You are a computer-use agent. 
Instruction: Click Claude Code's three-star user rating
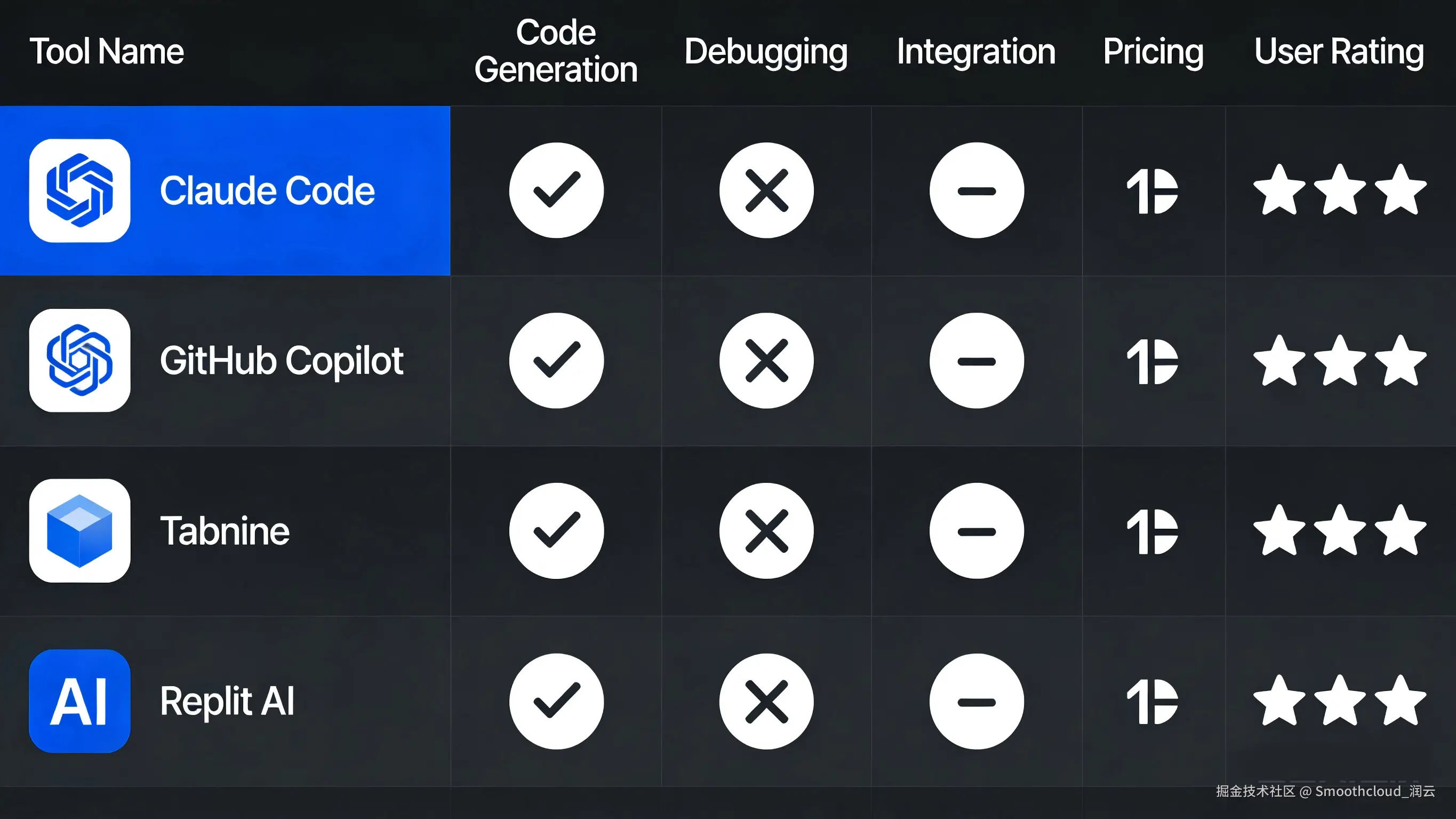1340,190
